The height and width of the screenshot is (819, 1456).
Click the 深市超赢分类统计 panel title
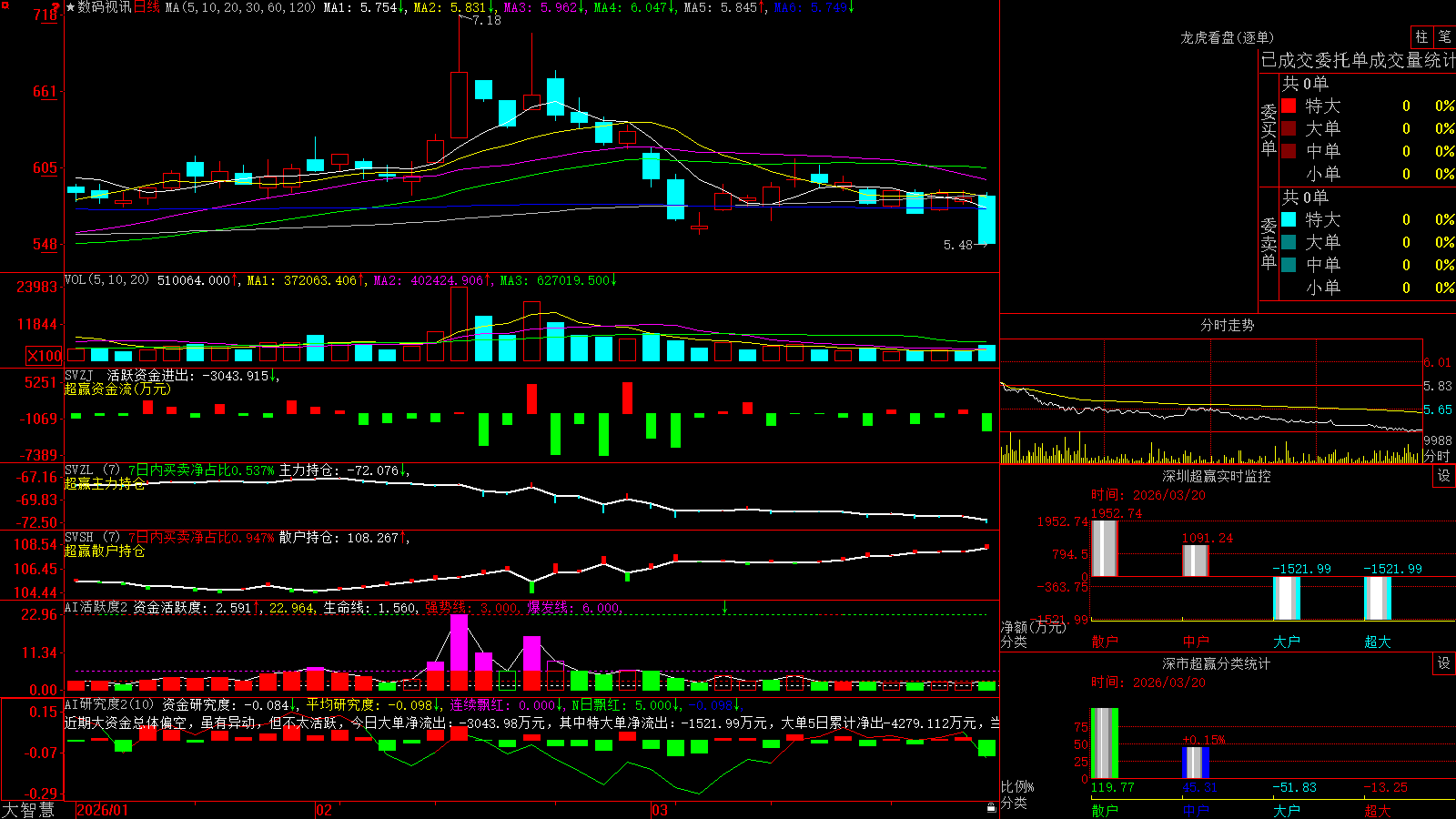click(1217, 663)
